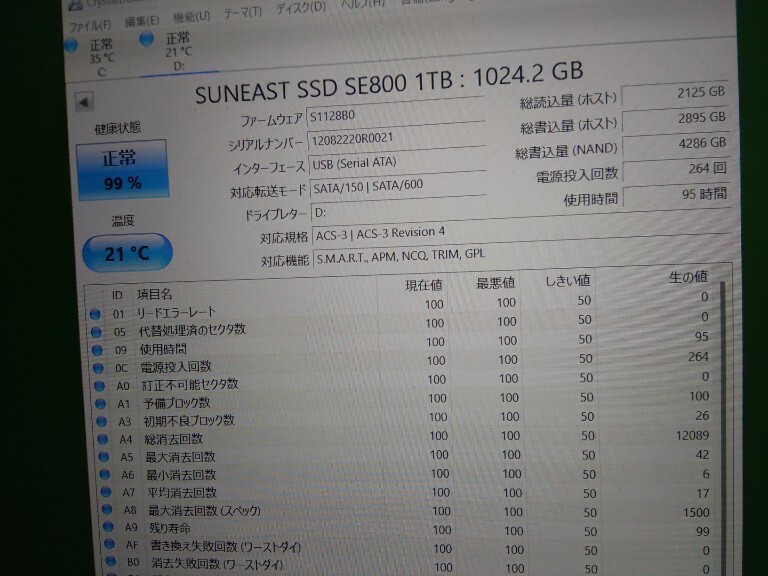
Task: Click the serial number field 12082220R0021
Action: (x=397, y=139)
